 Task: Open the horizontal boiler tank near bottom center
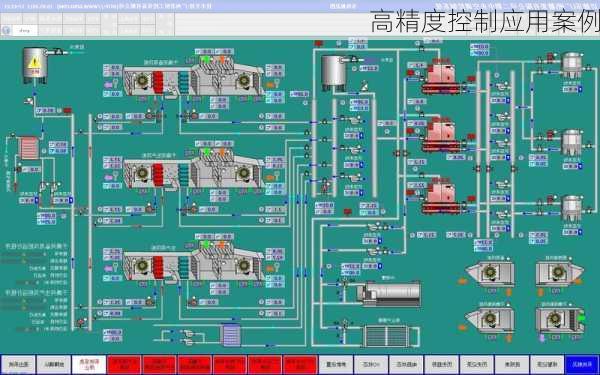point(389,293)
